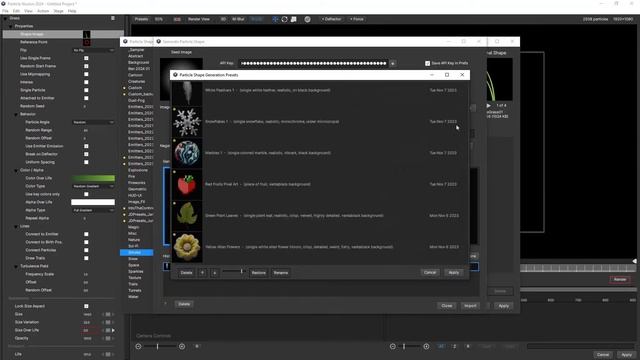The width and height of the screenshot is (640, 360).
Task: Click the green Color Over Life gradient
Action: (x=93, y=178)
